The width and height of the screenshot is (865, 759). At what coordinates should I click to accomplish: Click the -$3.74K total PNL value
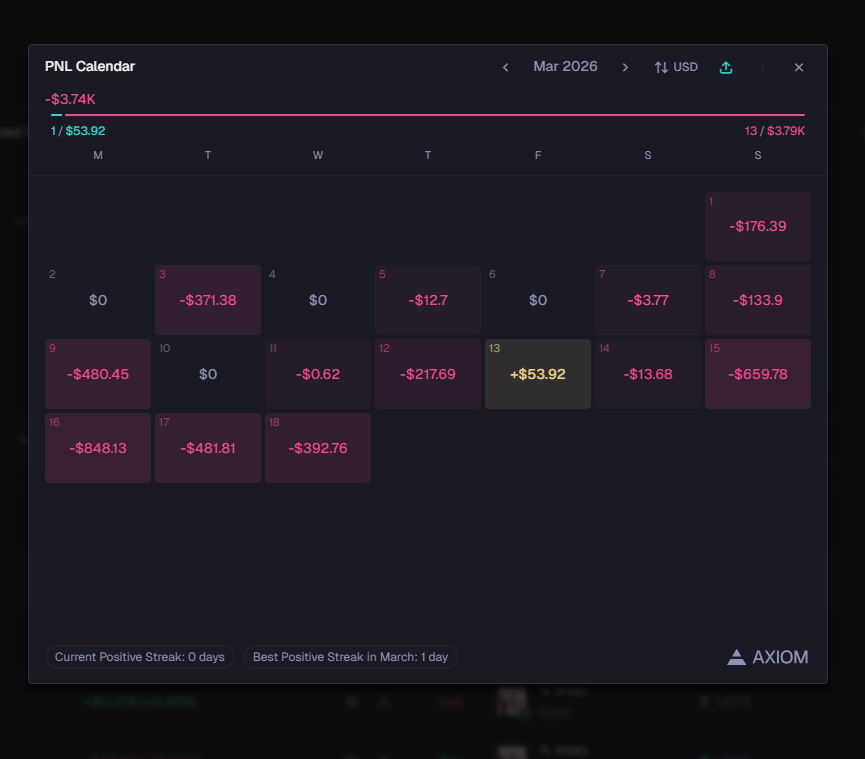(70, 99)
